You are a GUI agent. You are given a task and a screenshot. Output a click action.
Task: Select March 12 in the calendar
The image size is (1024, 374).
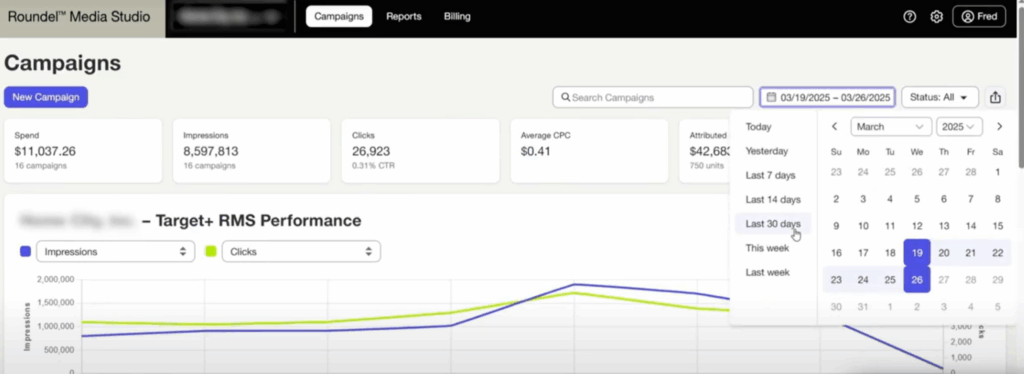(917, 226)
